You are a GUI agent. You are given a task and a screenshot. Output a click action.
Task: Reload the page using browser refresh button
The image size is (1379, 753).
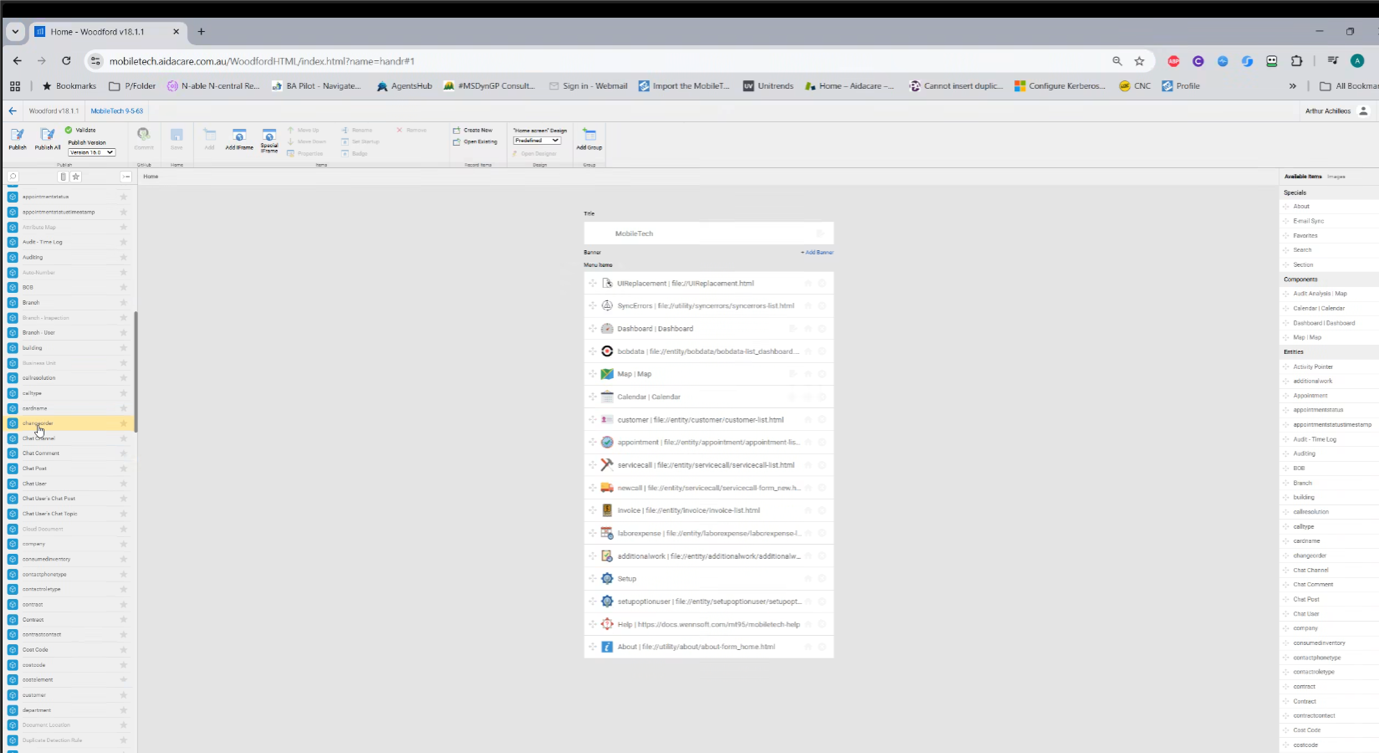click(x=66, y=61)
